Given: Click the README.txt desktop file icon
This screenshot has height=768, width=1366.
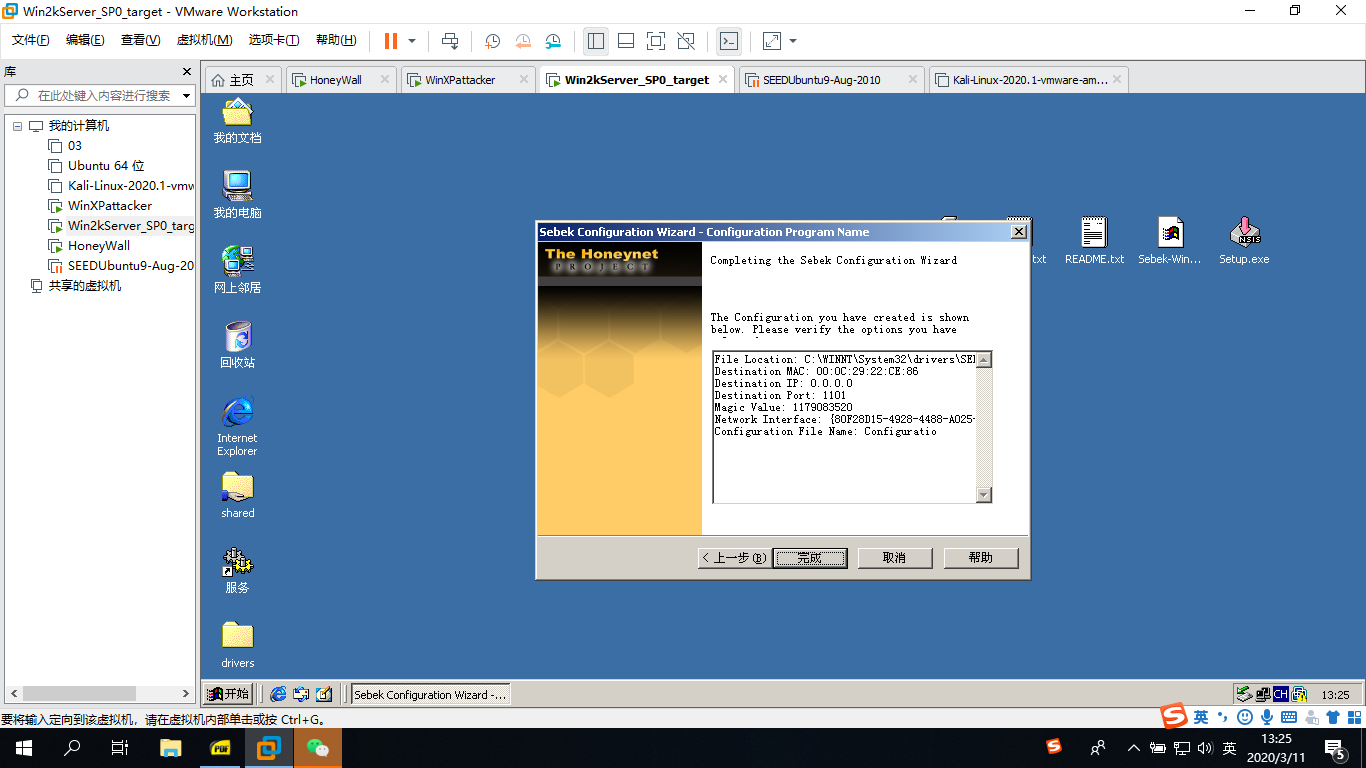Looking at the screenshot, I should click(x=1094, y=240).
